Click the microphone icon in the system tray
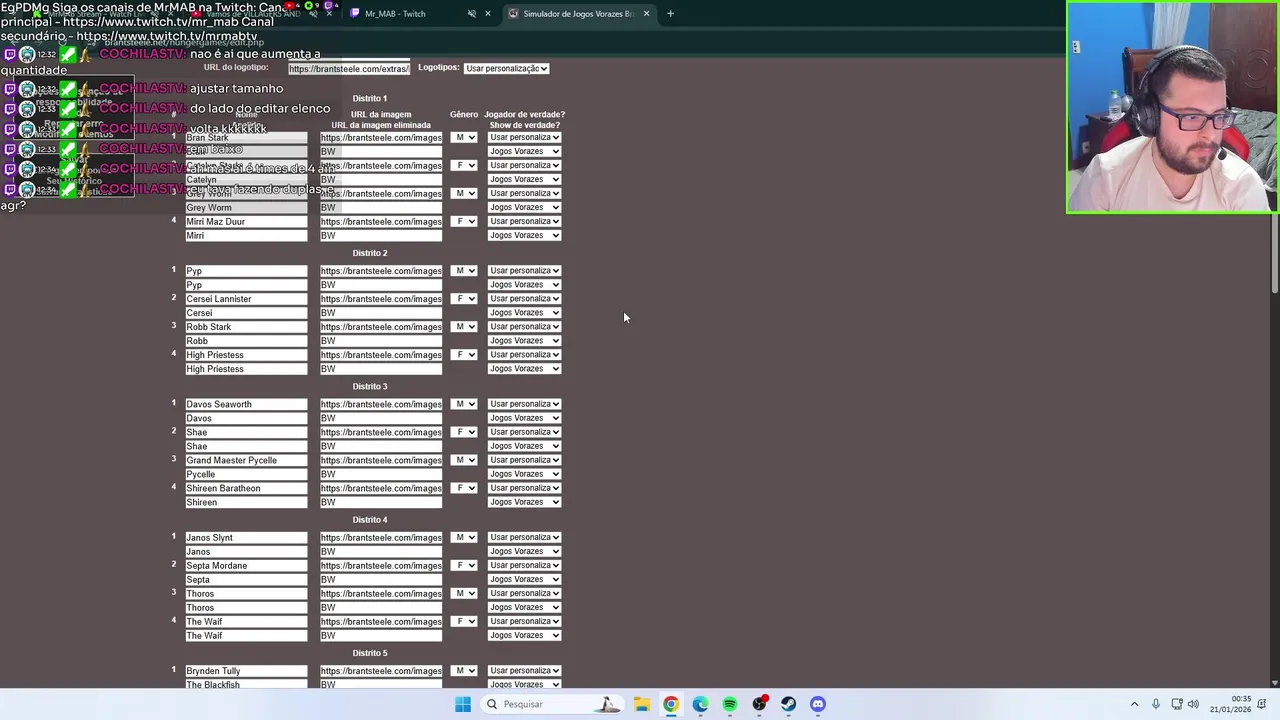The height and width of the screenshot is (720, 1280). (1156, 704)
